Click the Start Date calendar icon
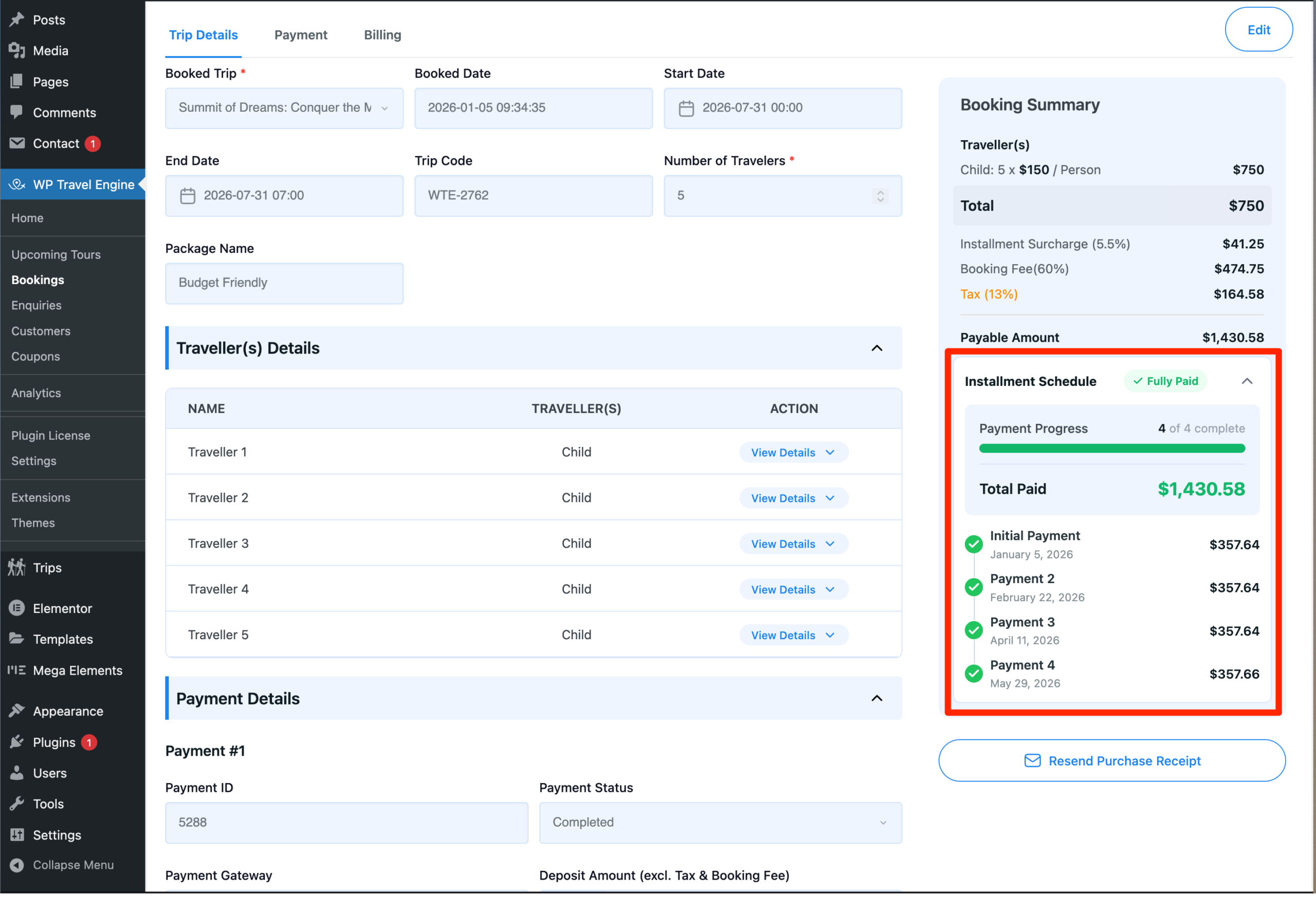Viewport: 1316px width, 912px height. [686, 108]
